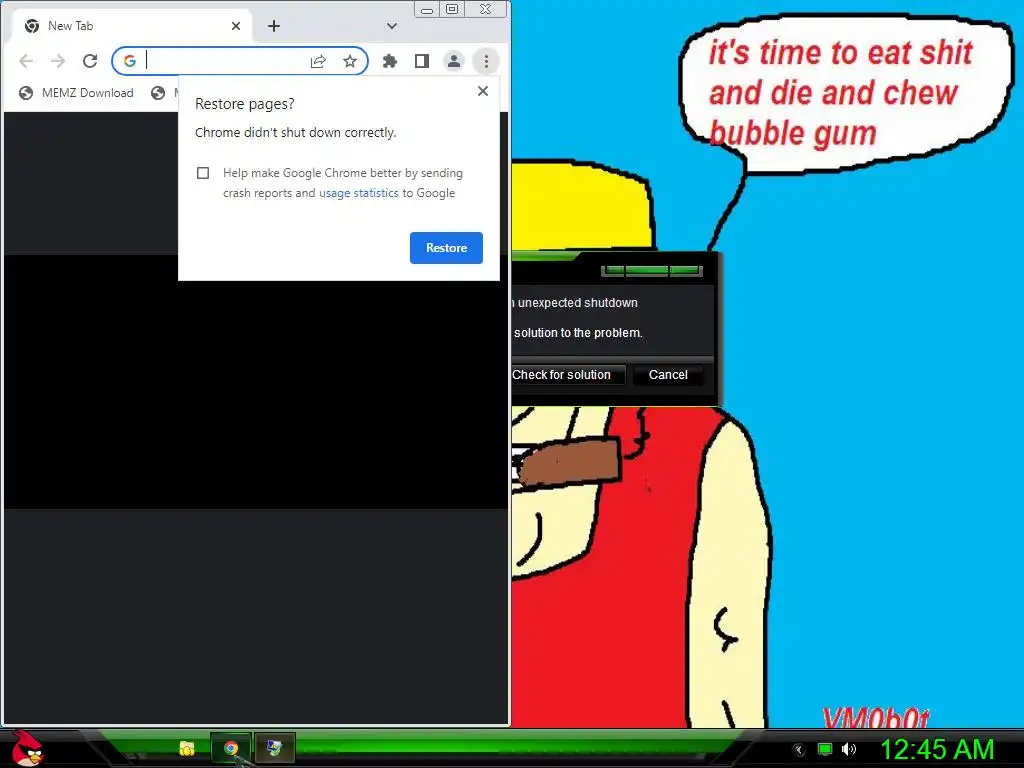Image resolution: width=1024 pixels, height=768 pixels.
Task: Open the Extensions puzzle icon
Action: point(390,61)
